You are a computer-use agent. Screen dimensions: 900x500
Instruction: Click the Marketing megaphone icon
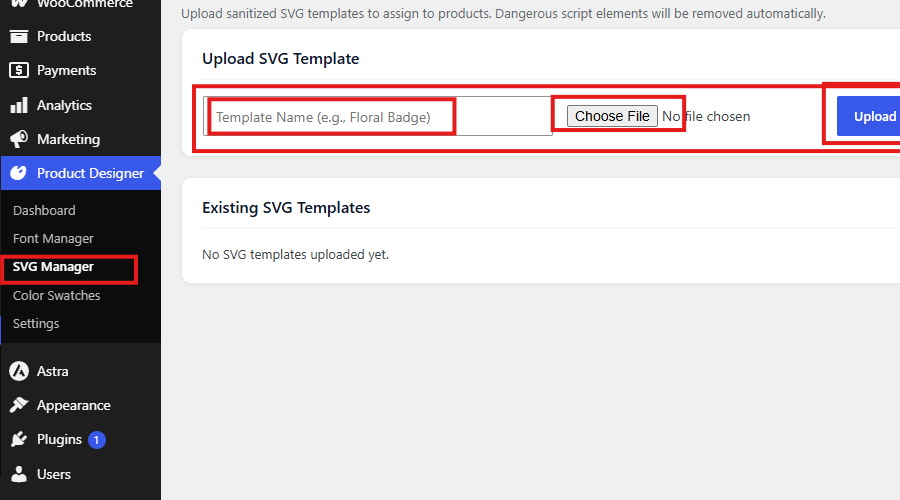pyautogui.click(x=19, y=139)
